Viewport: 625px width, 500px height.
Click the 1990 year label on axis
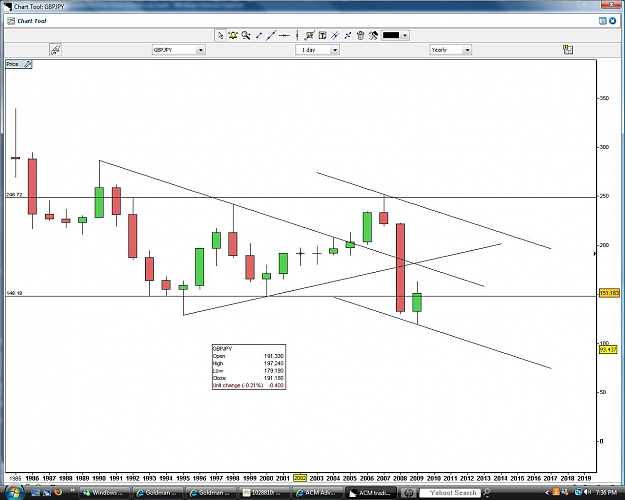(x=99, y=478)
